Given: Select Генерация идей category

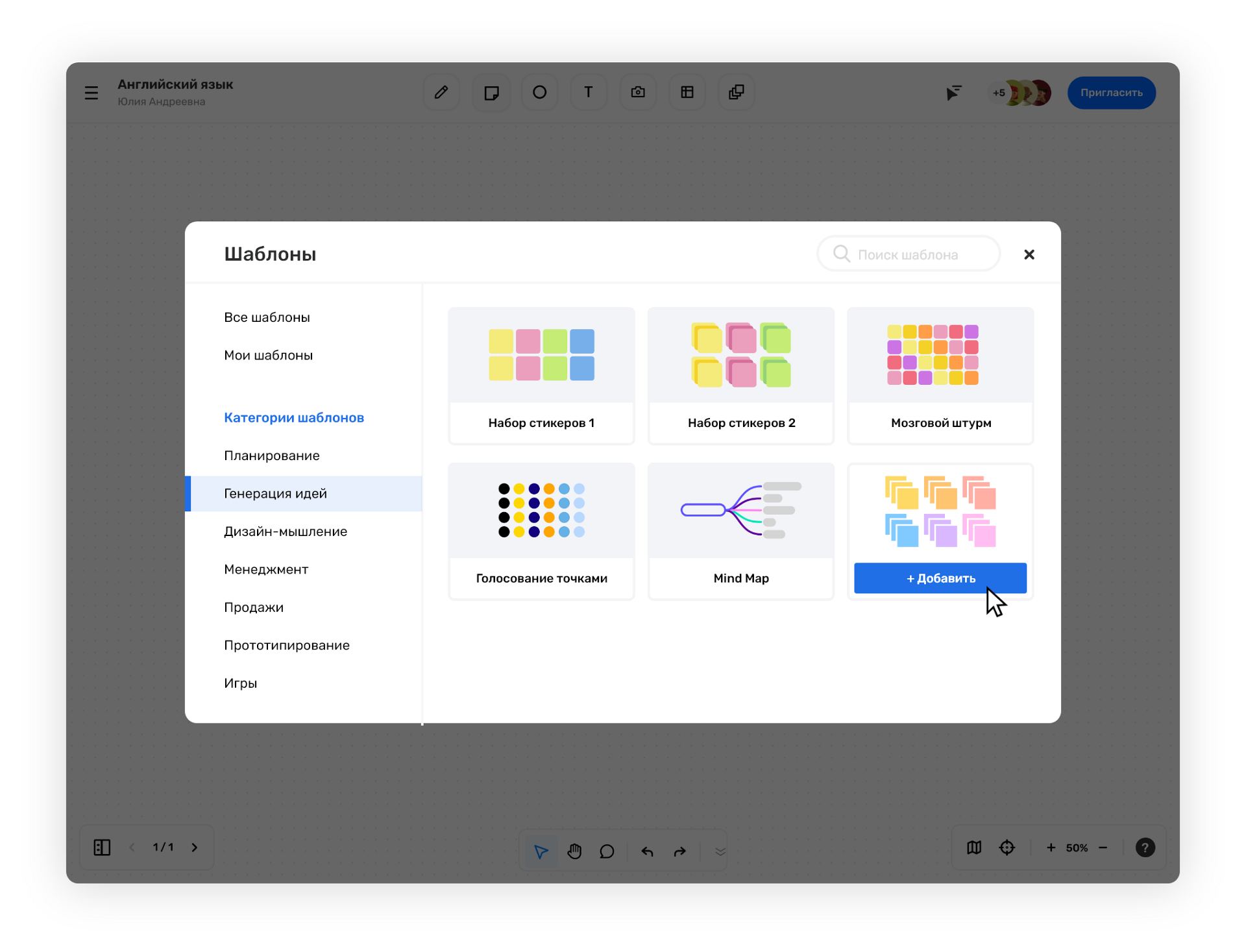Looking at the screenshot, I should pyautogui.click(x=276, y=494).
